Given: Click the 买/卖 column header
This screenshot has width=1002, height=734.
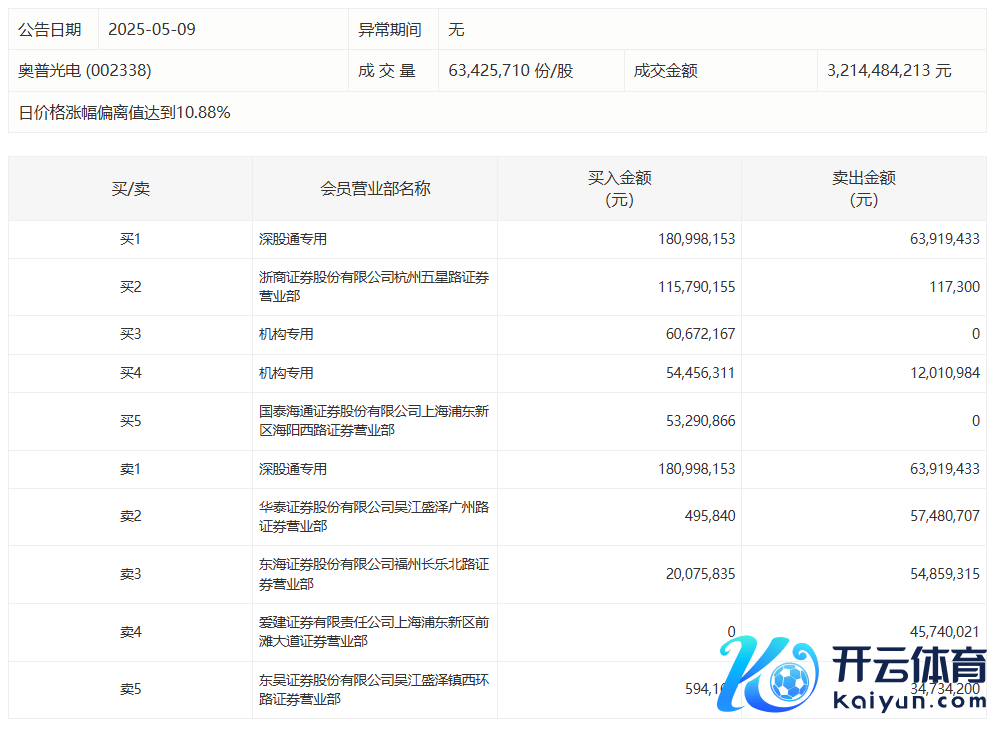Looking at the screenshot, I should click(x=130, y=188).
